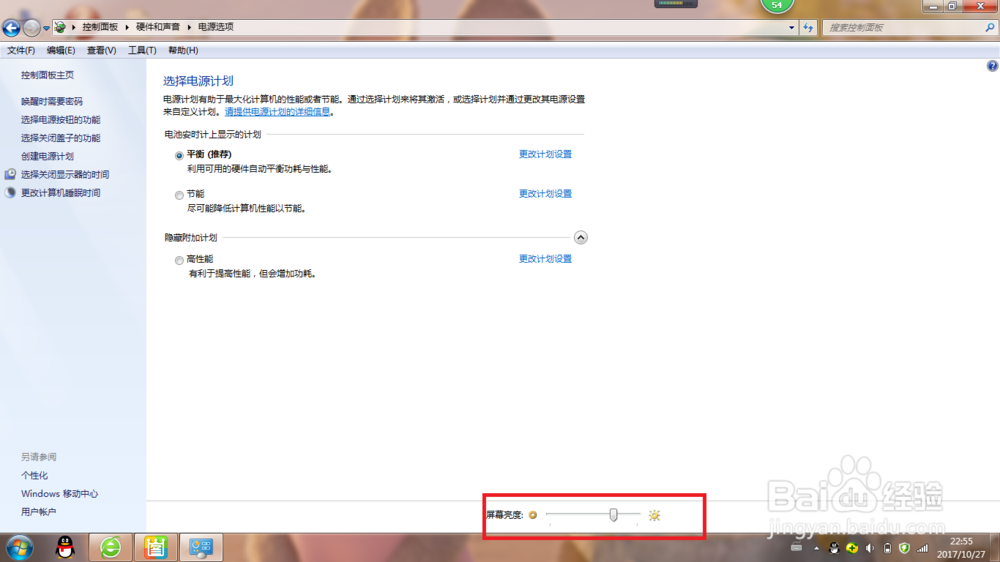Expand arrow after 硬件和声音 breadcrumb
Viewport: 1000px width, 562px height.
point(189,27)
